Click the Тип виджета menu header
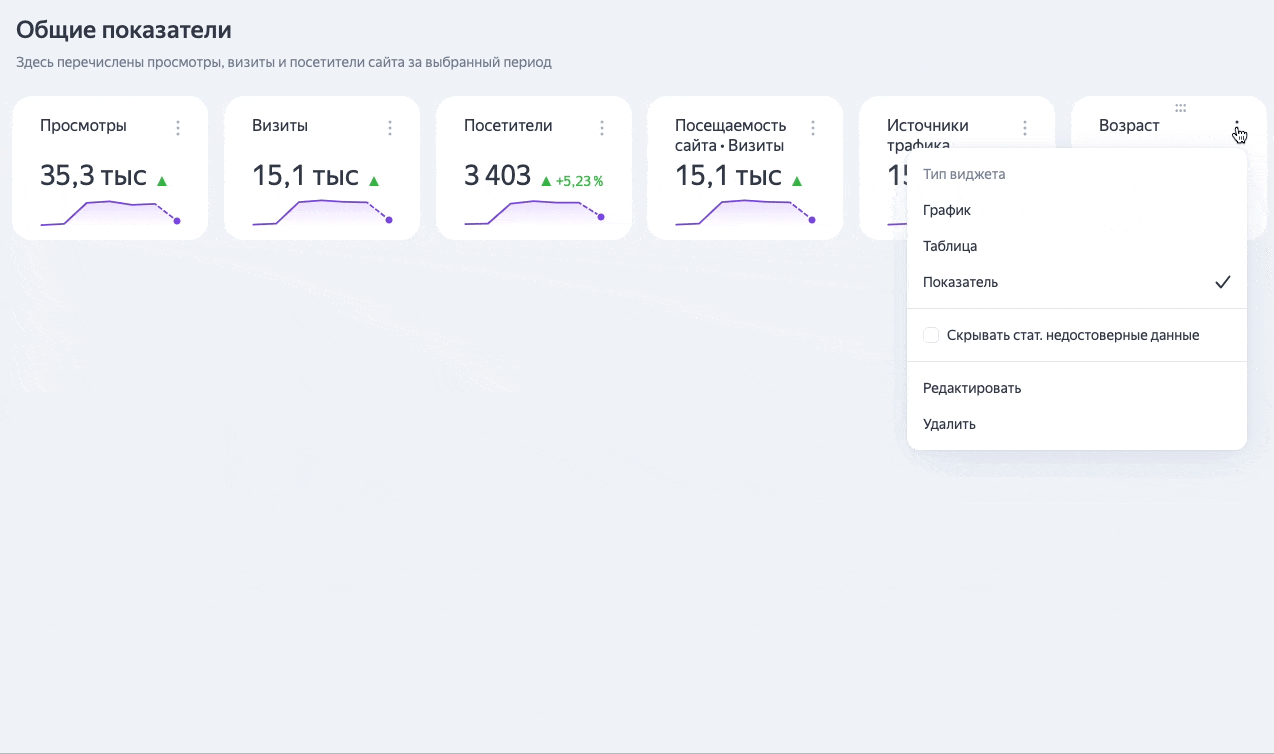 coord(964,174)
